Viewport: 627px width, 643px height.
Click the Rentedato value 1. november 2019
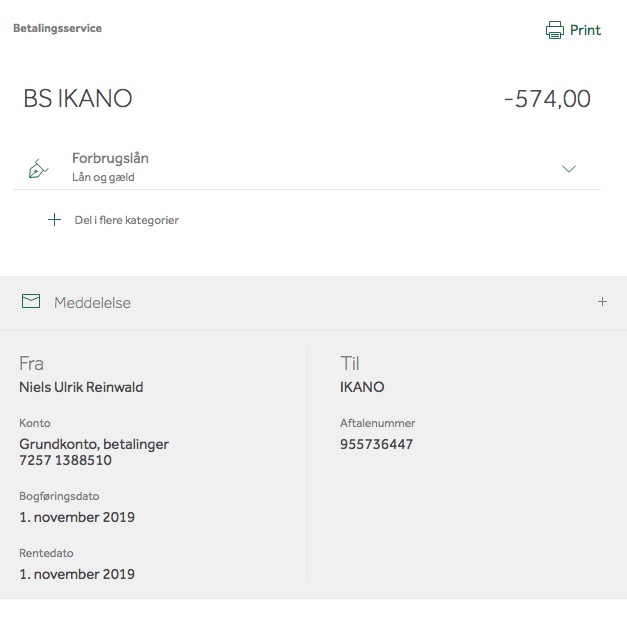click(77, 574)
